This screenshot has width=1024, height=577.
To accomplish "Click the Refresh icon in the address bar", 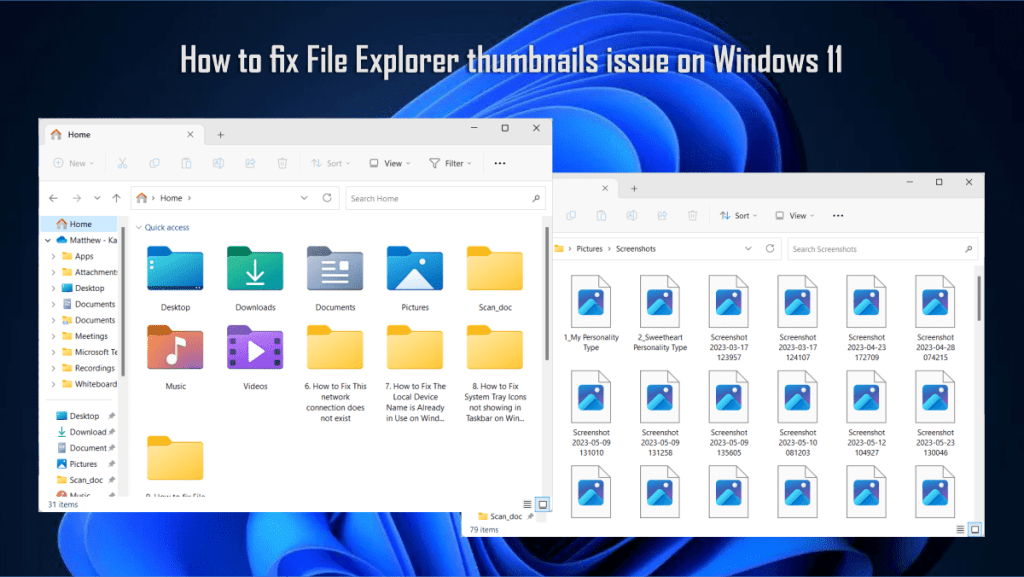I will [x=328, y=198].
